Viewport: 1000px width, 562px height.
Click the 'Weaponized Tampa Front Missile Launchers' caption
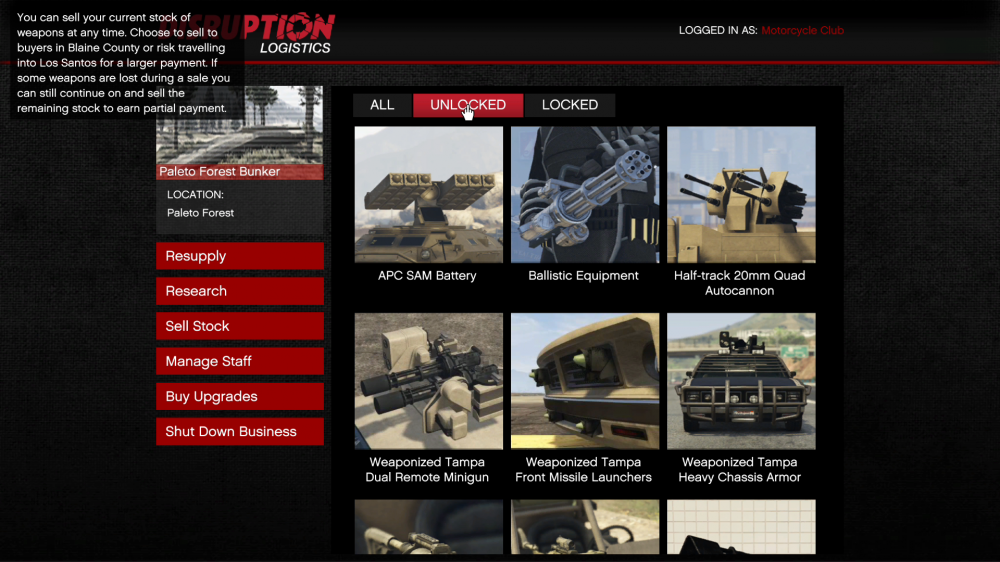coord(584,470)
